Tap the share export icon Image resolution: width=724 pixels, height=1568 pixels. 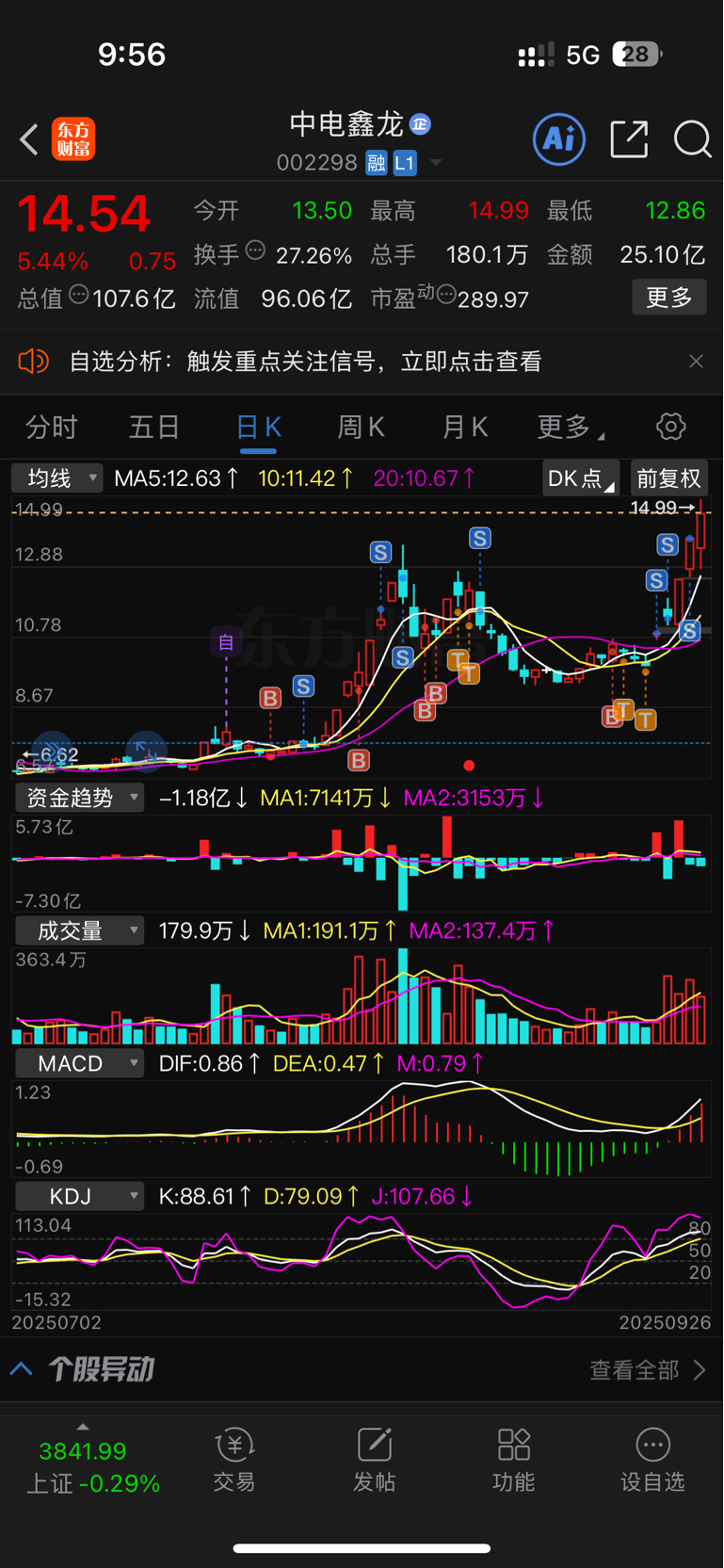629,139
